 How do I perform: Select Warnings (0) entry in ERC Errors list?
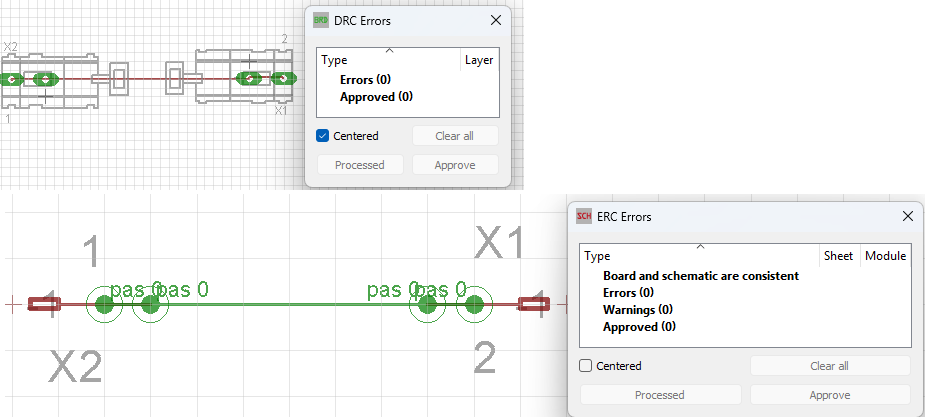pos(637,310)
